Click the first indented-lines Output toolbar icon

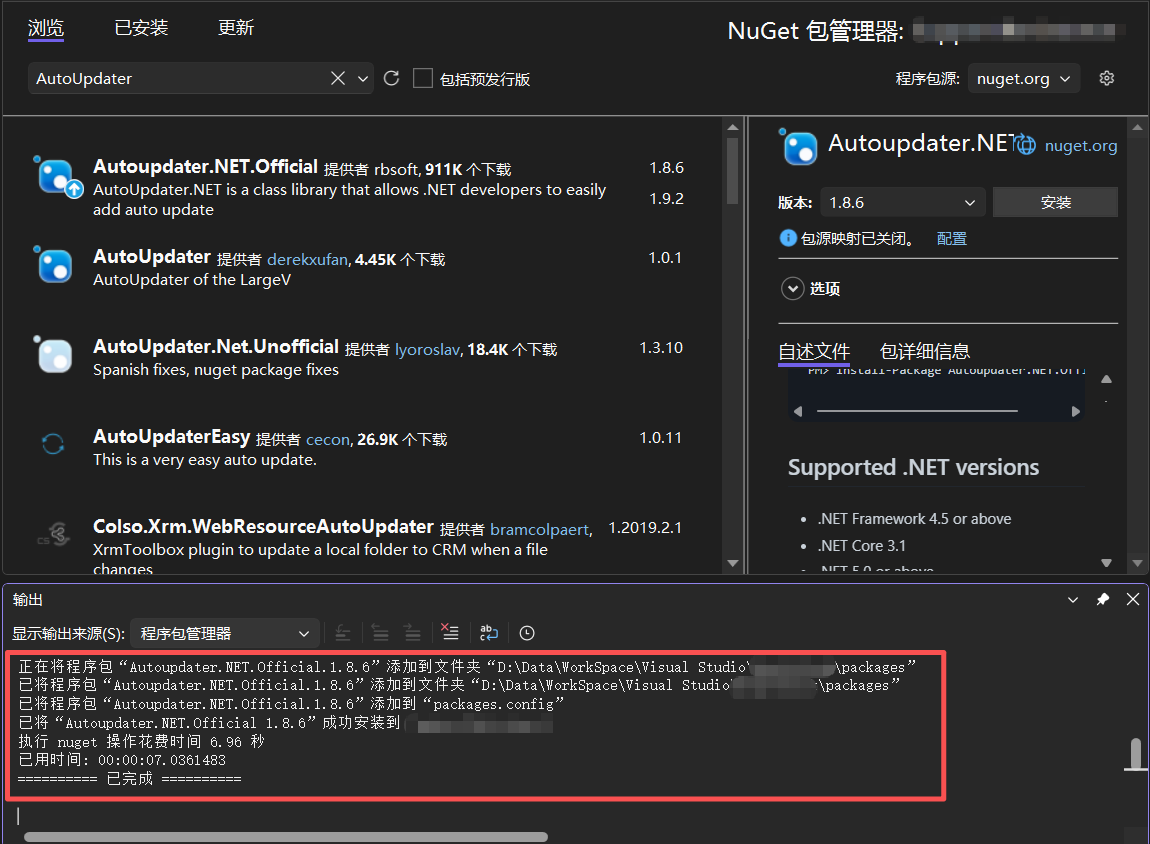tap(379, 633)
